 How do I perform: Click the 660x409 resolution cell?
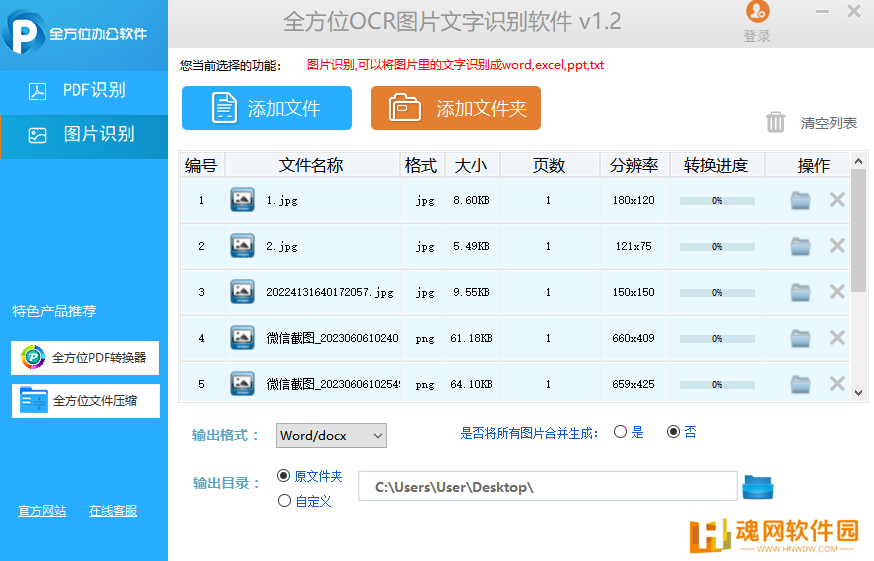pyautogui.click(x=633, y=338)
